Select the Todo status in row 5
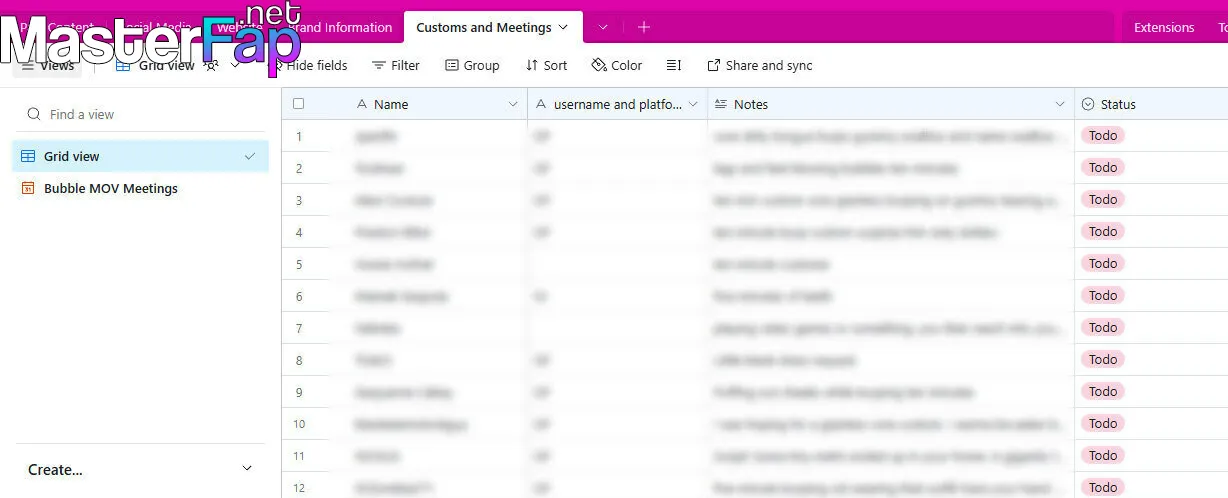The height and width of the screenshot is (498, 1228). 1103,263
